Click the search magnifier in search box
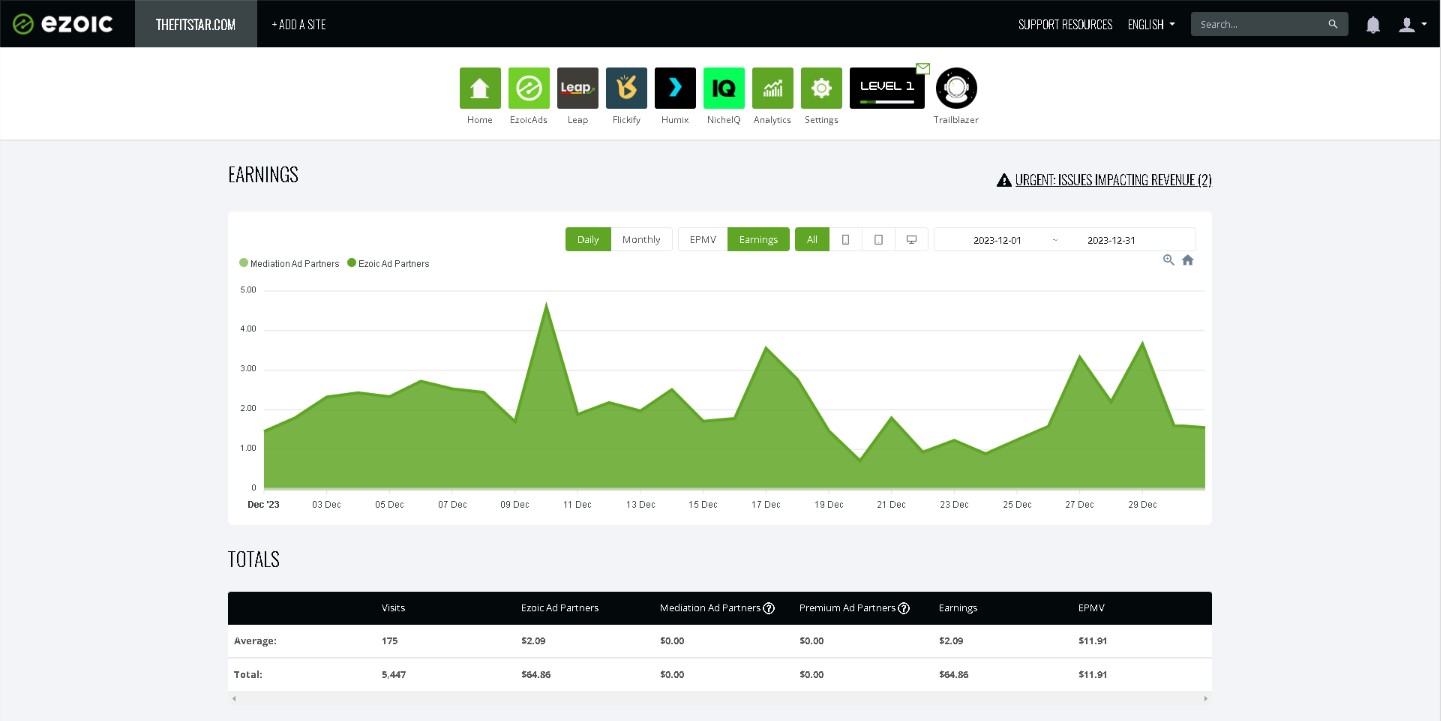 (x=1333, y=24)
